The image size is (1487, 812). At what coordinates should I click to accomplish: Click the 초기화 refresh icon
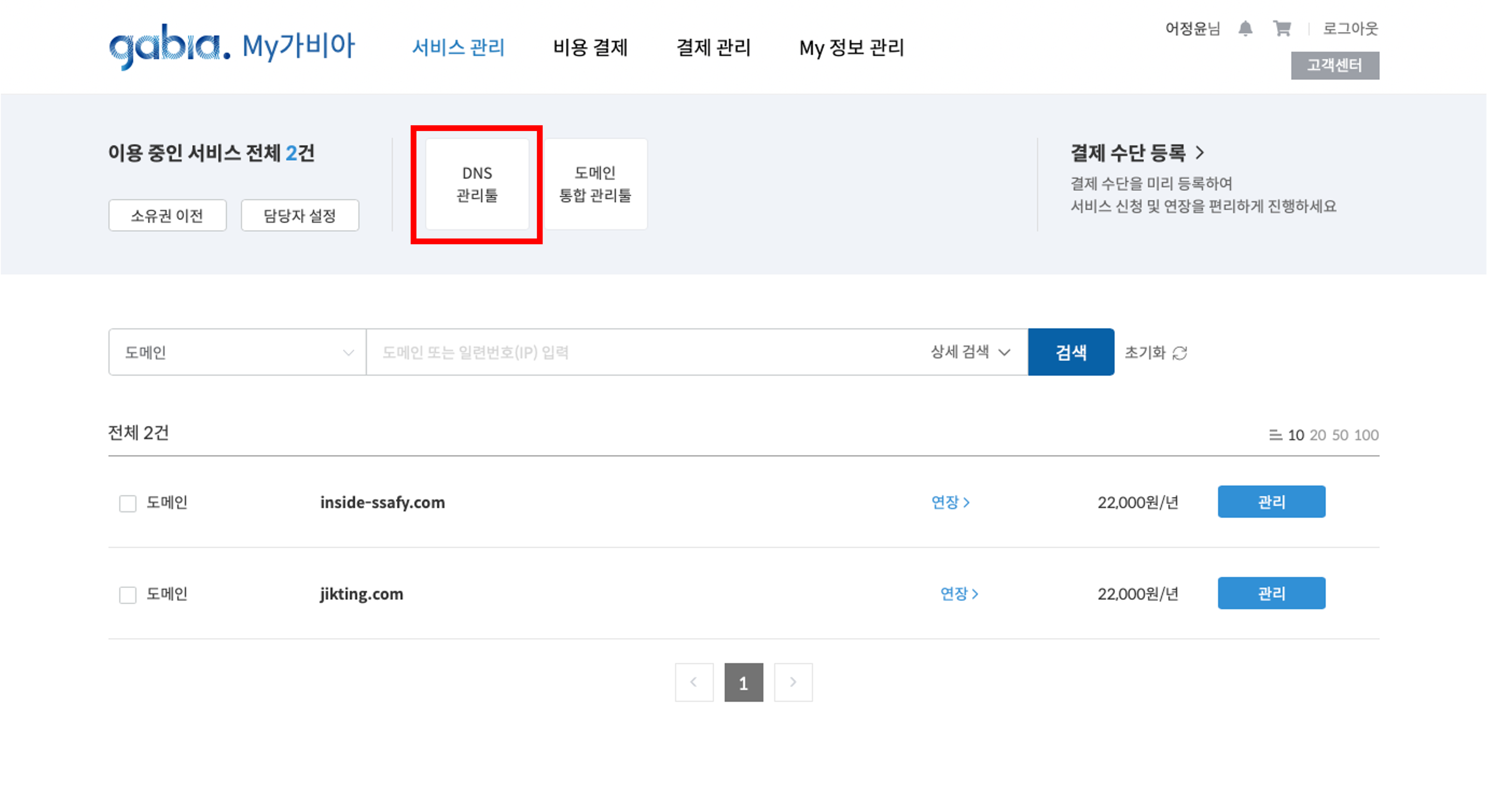click(x=1180, y=353)
